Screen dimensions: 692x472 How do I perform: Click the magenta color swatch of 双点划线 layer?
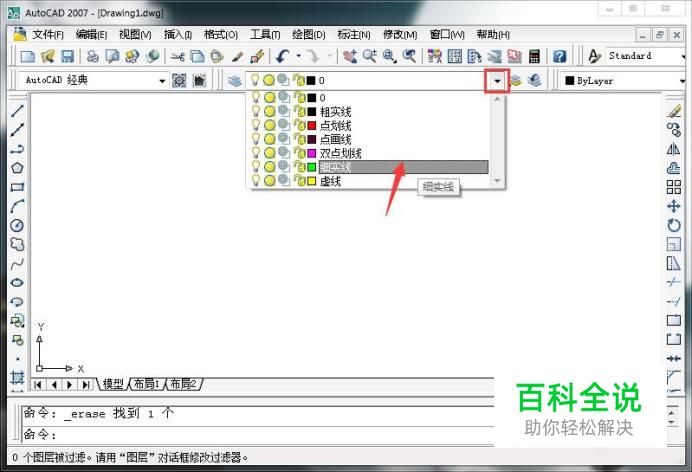pos(312,153)
